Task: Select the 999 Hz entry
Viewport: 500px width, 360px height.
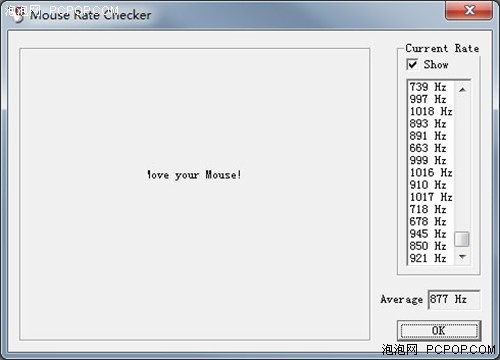Action: pyautogui.click(x=430, y=160)
